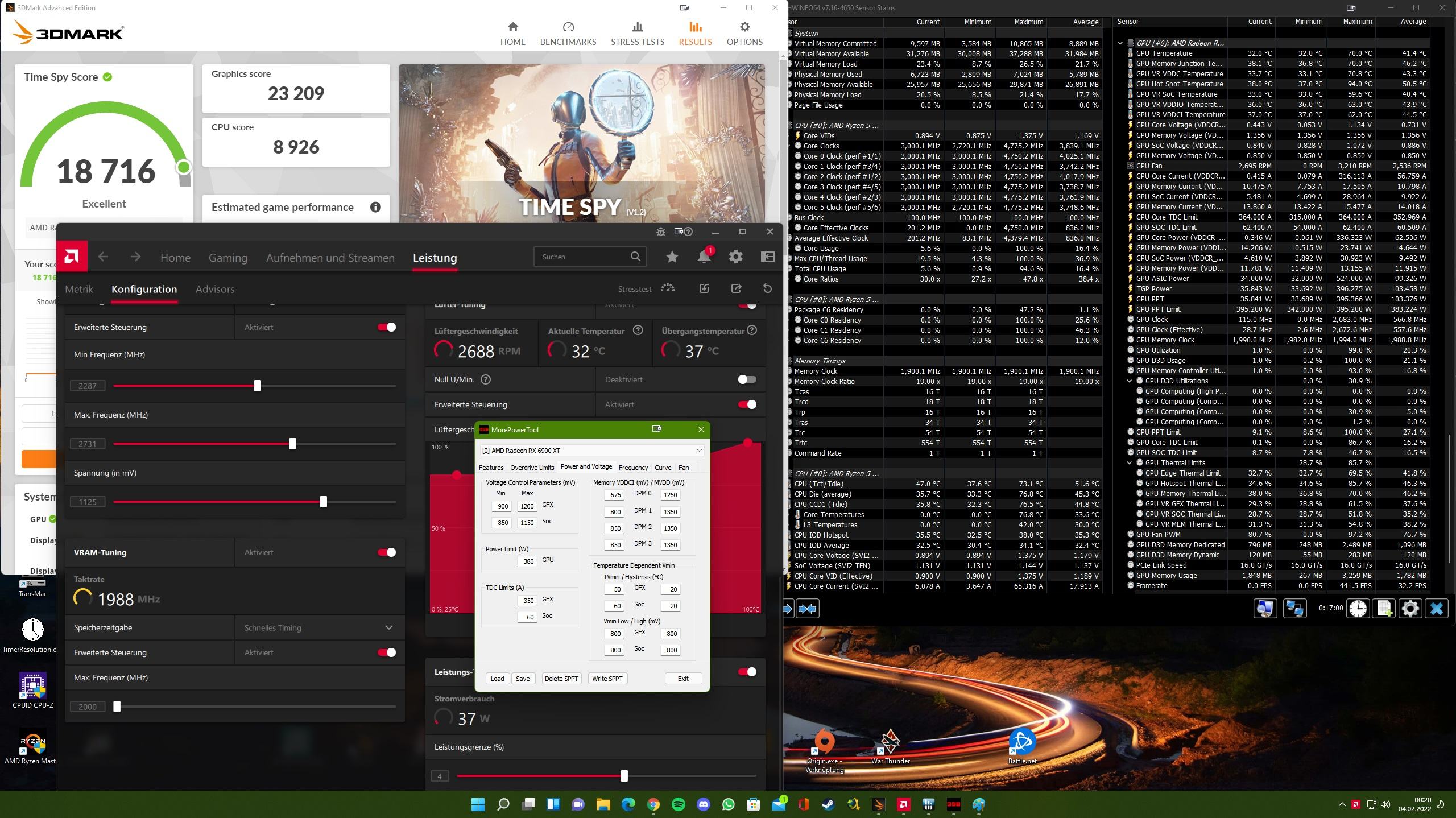Screen dimensions: 1456x818
Task: Launch Battle.net desktop shortcut
Action: (1022, 746)
